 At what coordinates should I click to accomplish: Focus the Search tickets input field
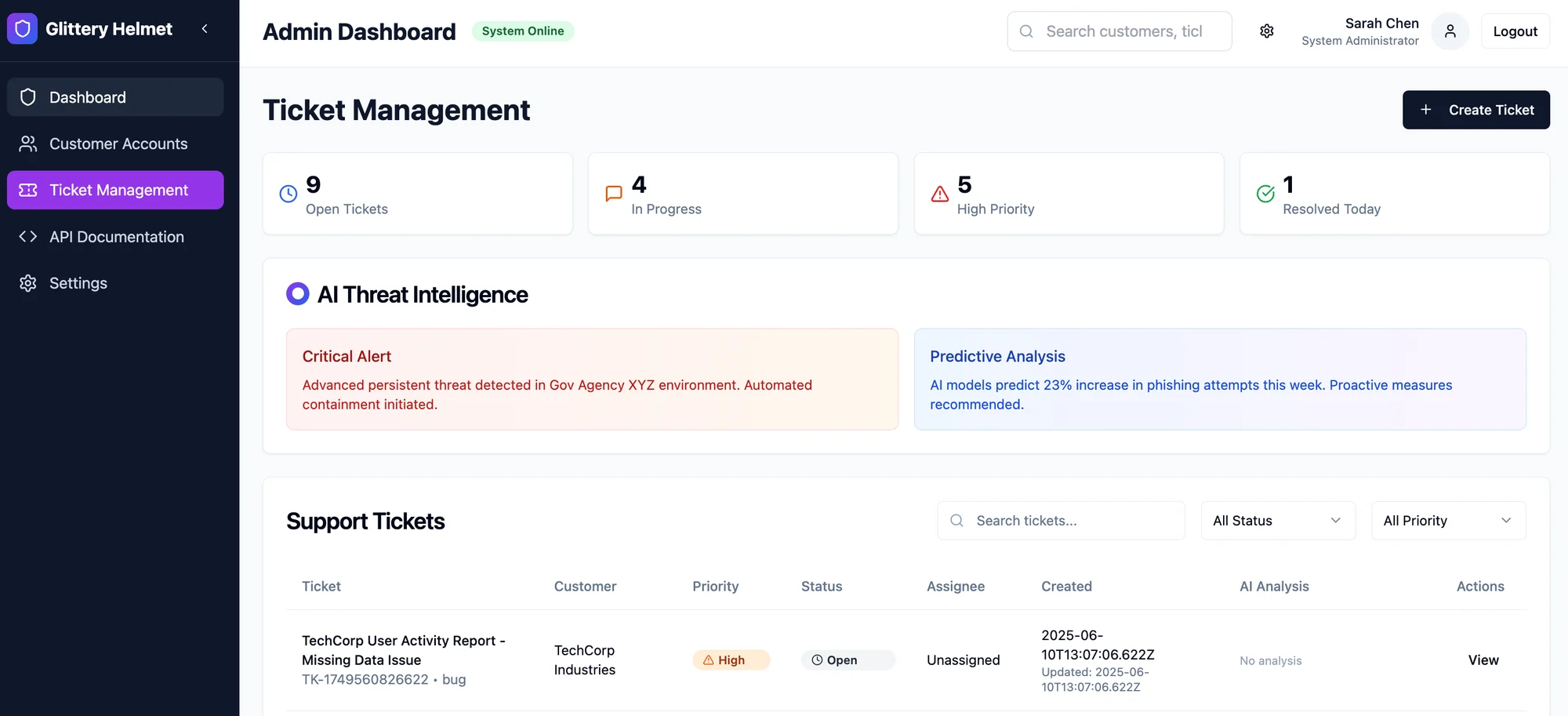coord(1061,521)
